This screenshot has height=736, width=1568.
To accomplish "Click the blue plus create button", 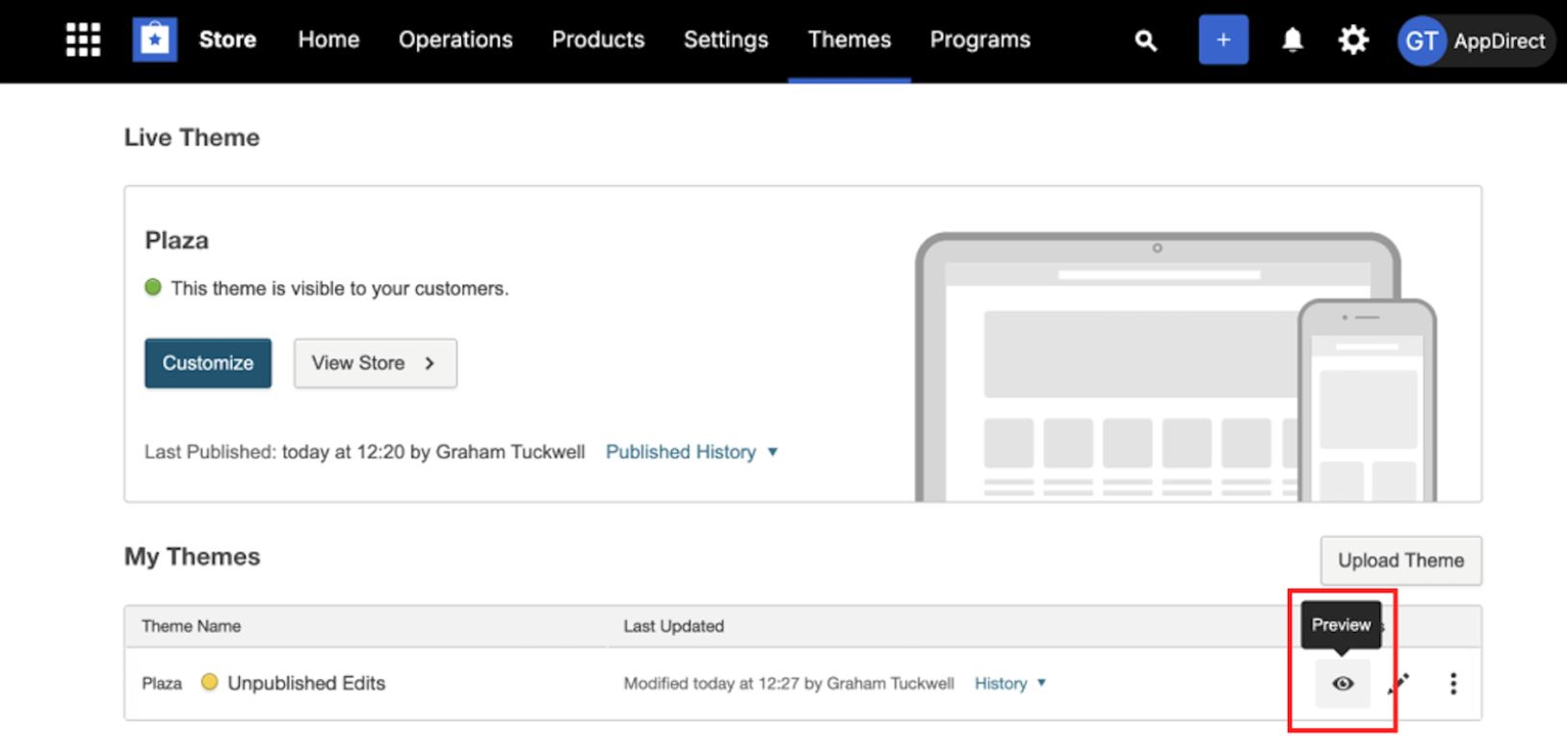I will [x=1223, y=39].
